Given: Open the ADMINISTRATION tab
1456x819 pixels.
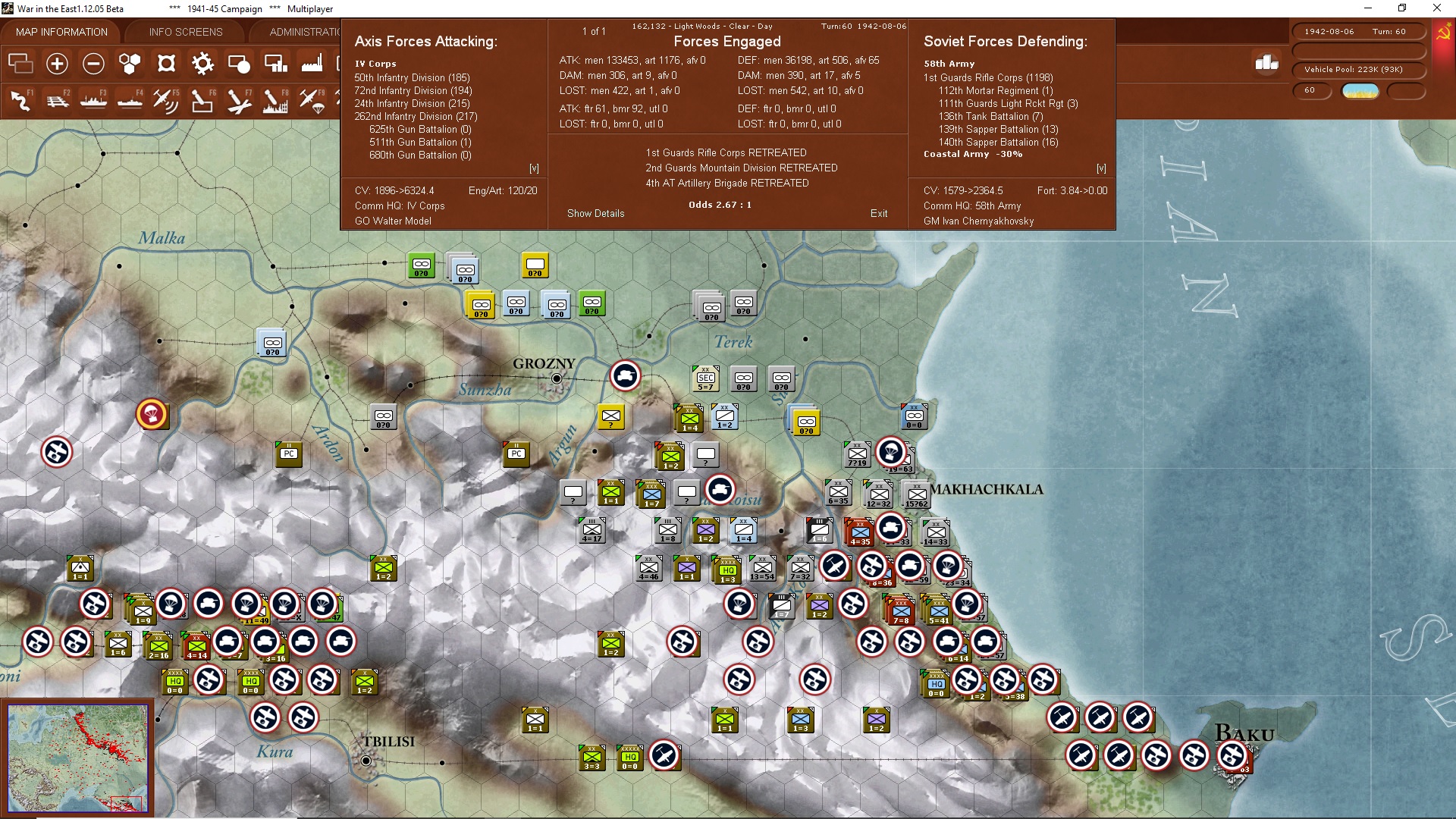Looking at the screenshot, I should coord(305,32).
